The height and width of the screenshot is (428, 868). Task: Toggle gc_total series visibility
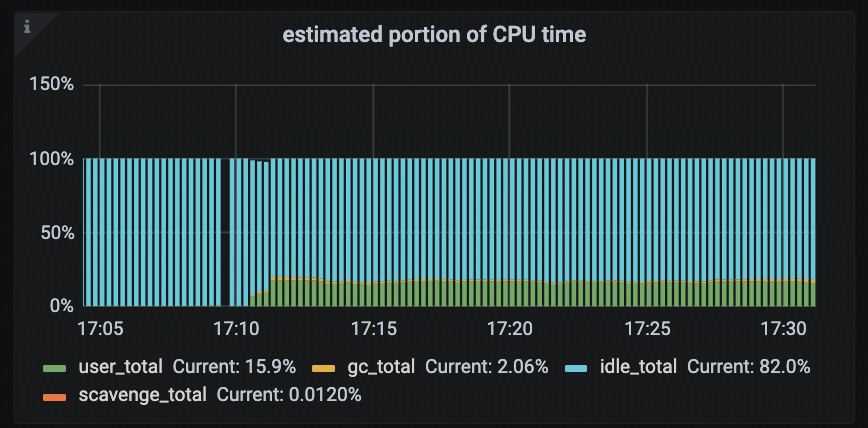(377, 367)
